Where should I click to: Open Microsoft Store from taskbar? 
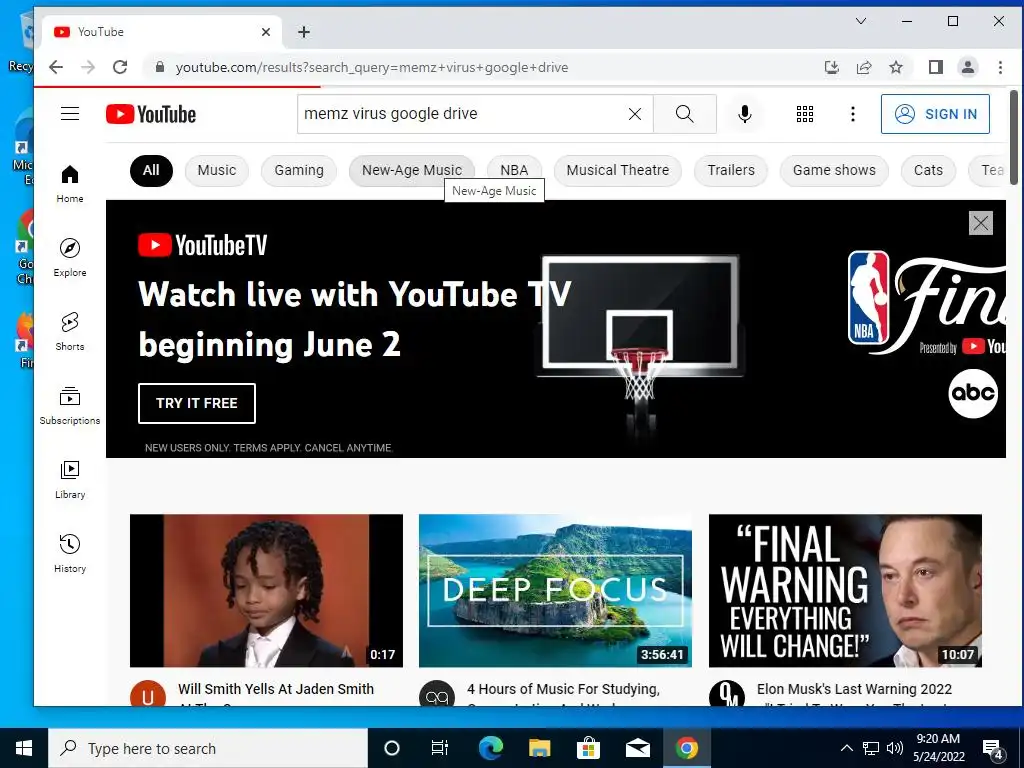pos(588,748)
